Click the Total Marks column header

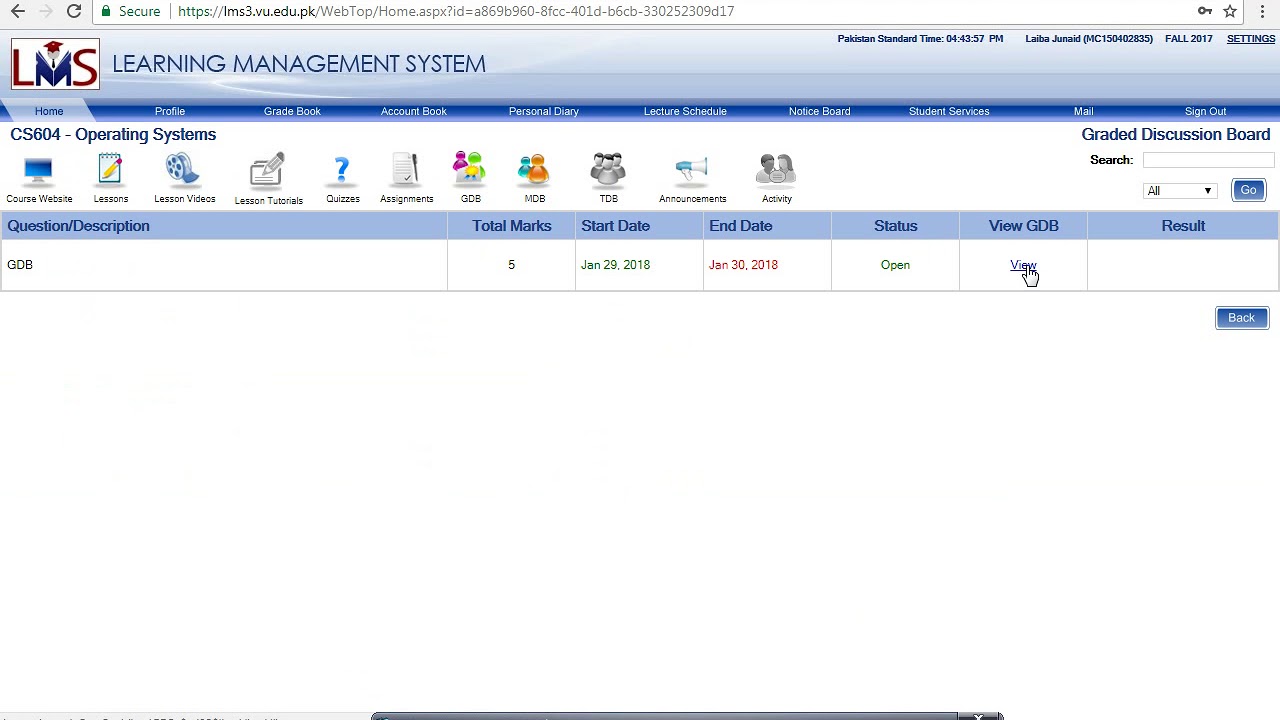click(x=512, y=226)
